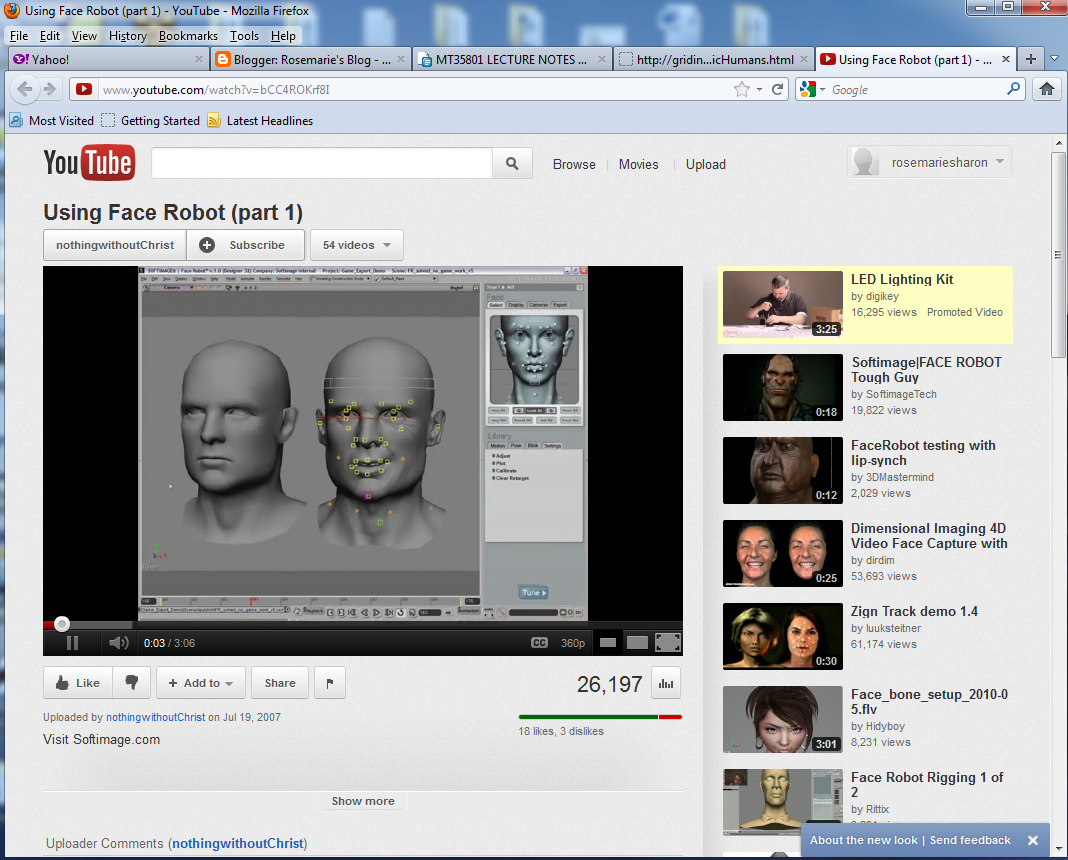
Task: Open the Help menu
Action: (x=283, y=36)
